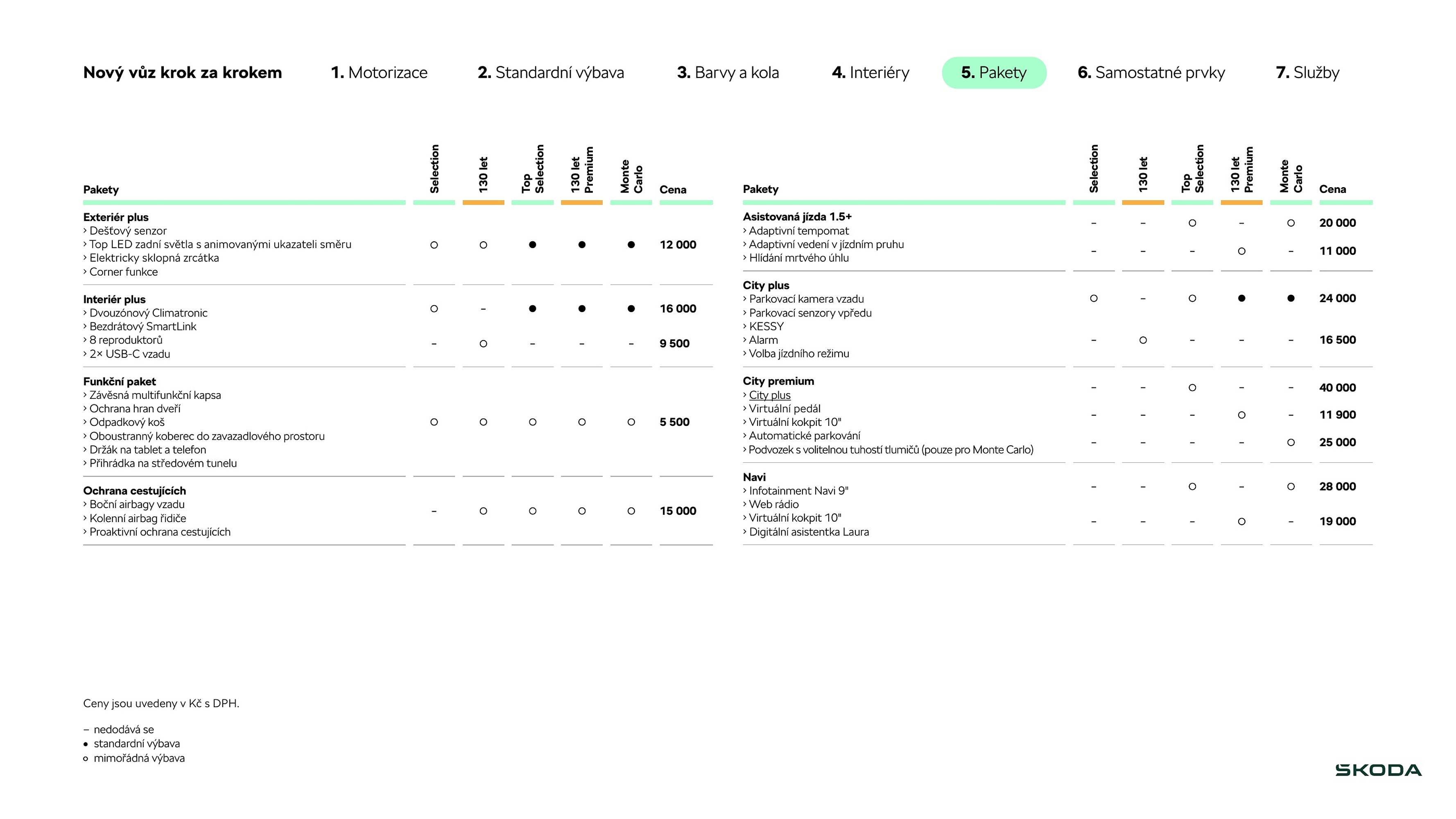The width and height of the screenshot is (1456, 819).
Task: Switch to 2. Standardní výbava tab
Action: [x=551, y=72]
